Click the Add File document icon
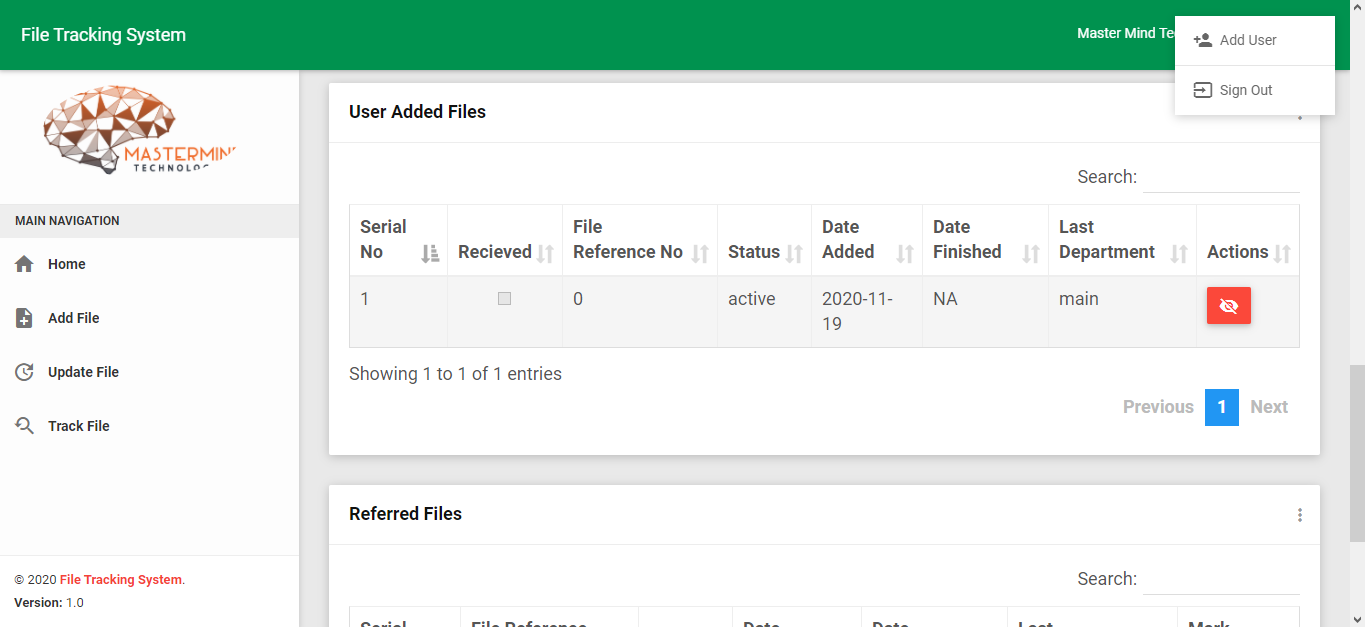 [x=25, y=318]
